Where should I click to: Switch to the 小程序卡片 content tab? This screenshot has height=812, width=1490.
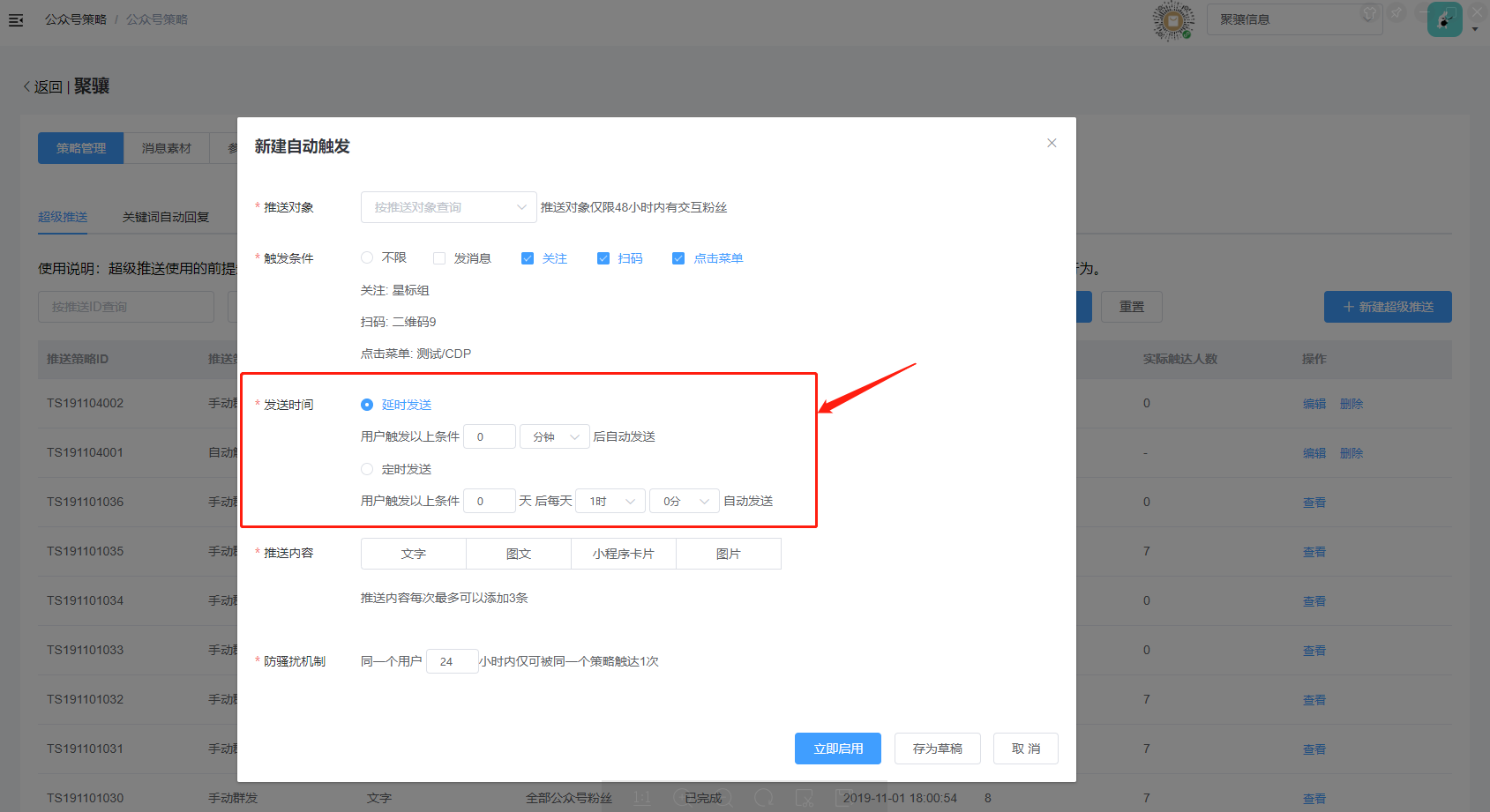click(x=624, y=554)
